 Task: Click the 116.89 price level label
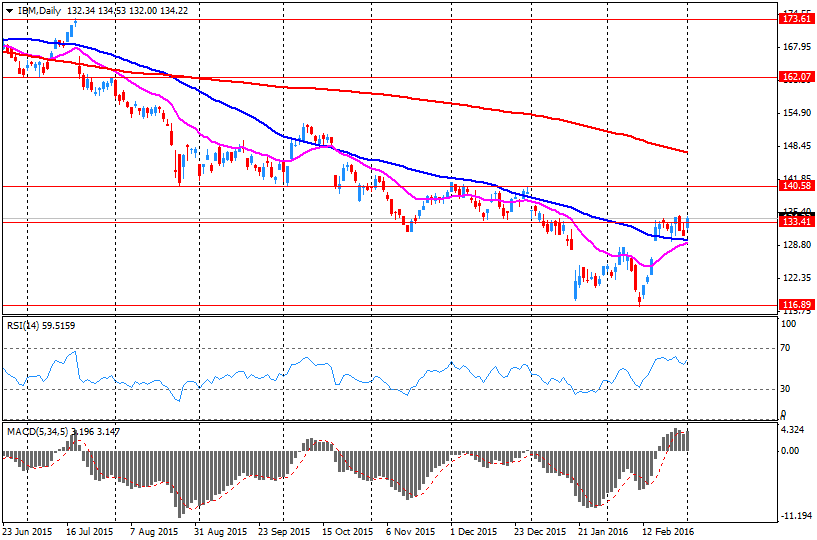pos(797,304)
